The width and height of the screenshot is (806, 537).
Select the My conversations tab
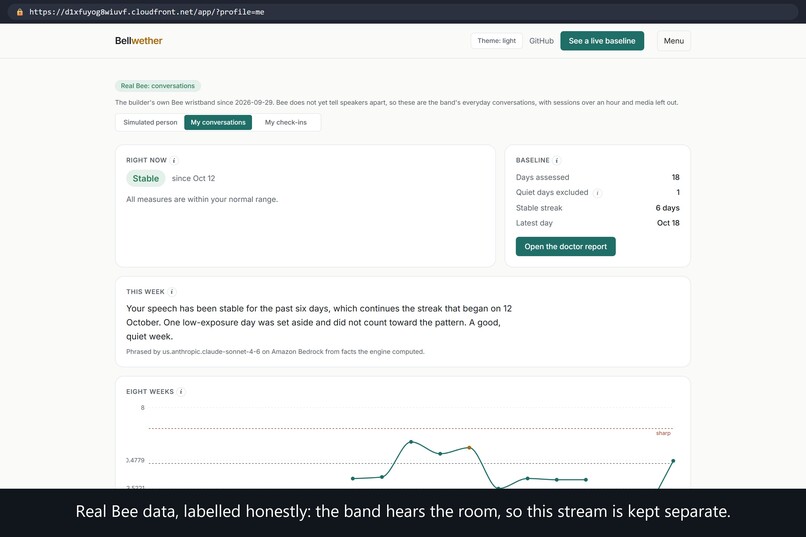(218, 122)
